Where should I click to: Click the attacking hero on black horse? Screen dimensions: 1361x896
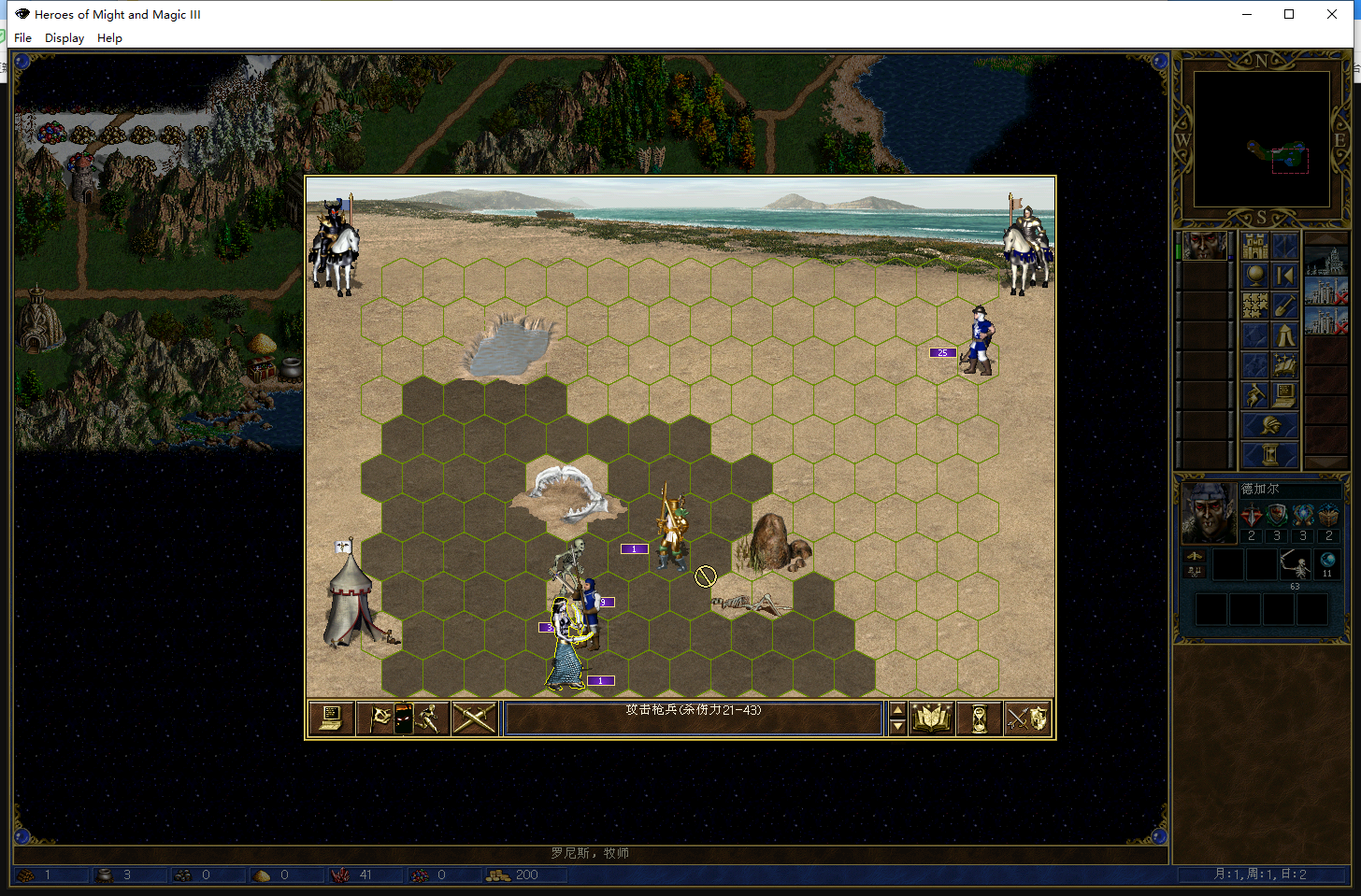[335, 245]
